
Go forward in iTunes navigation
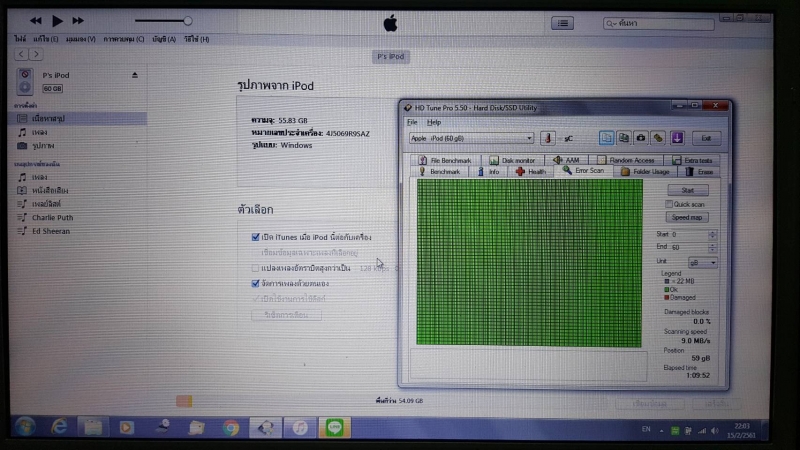pyautogui.click(x=36, y=54)
